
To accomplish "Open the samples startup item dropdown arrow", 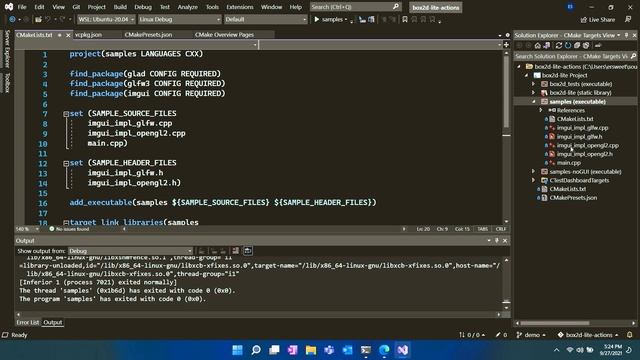I will click(346, 19).
